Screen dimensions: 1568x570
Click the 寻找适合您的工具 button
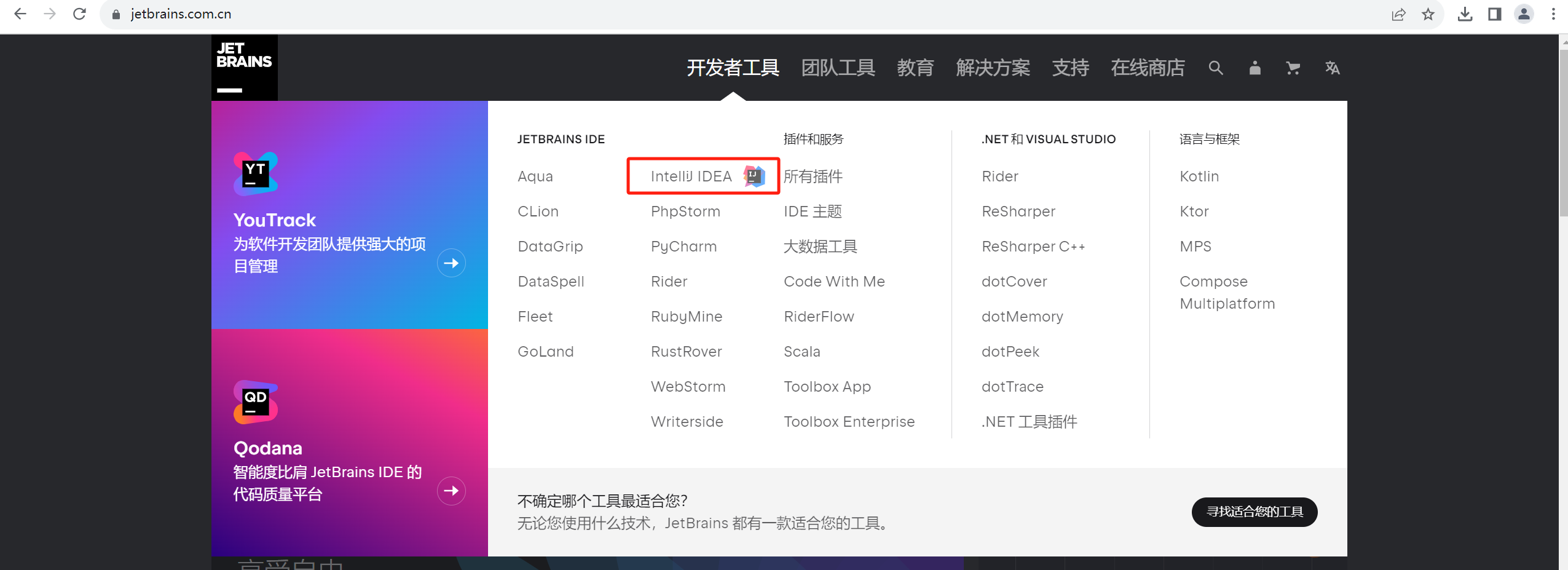[x=1255, y=512]
